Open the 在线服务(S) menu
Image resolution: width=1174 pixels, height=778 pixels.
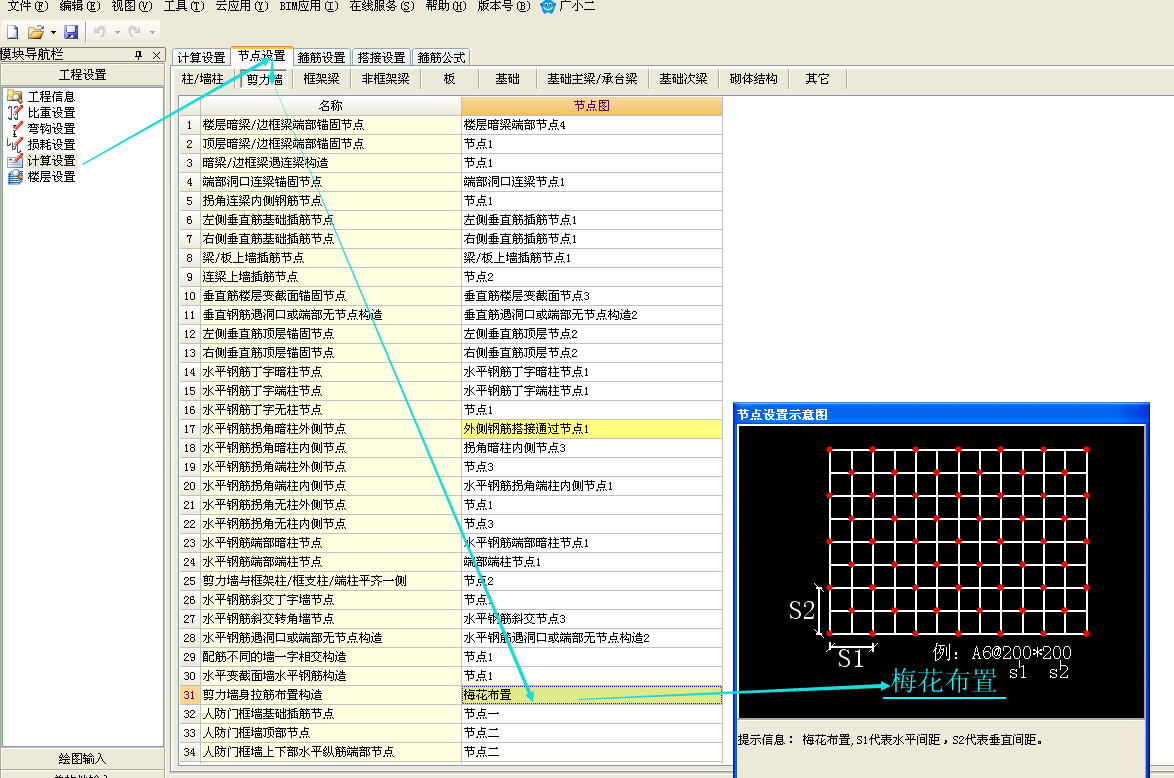382,6
